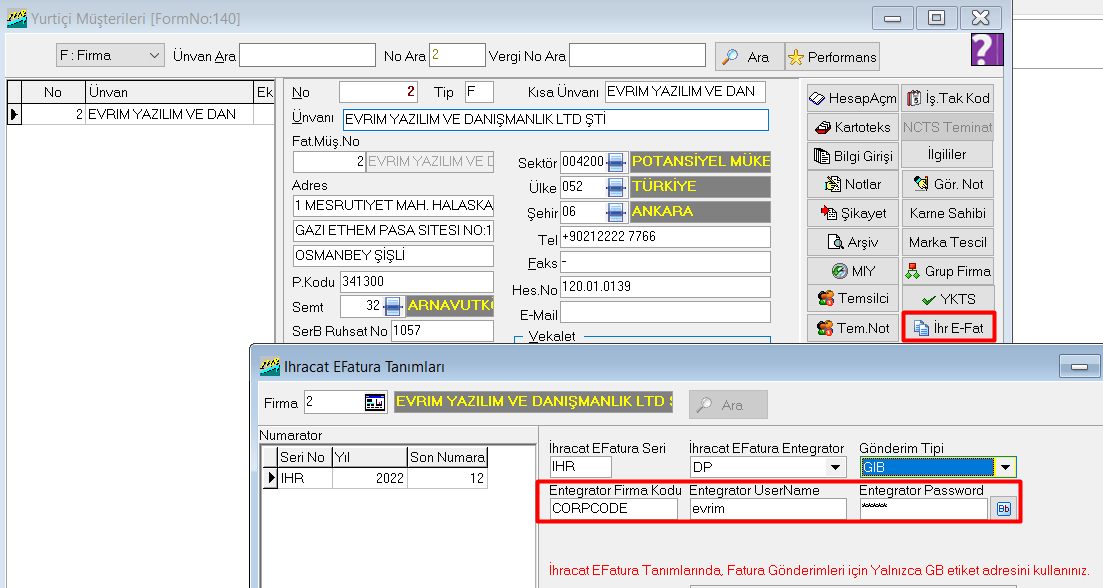Click the No Ara input field
The height and width of the screenshot is (588, 1103).
(x=457, y=55)
